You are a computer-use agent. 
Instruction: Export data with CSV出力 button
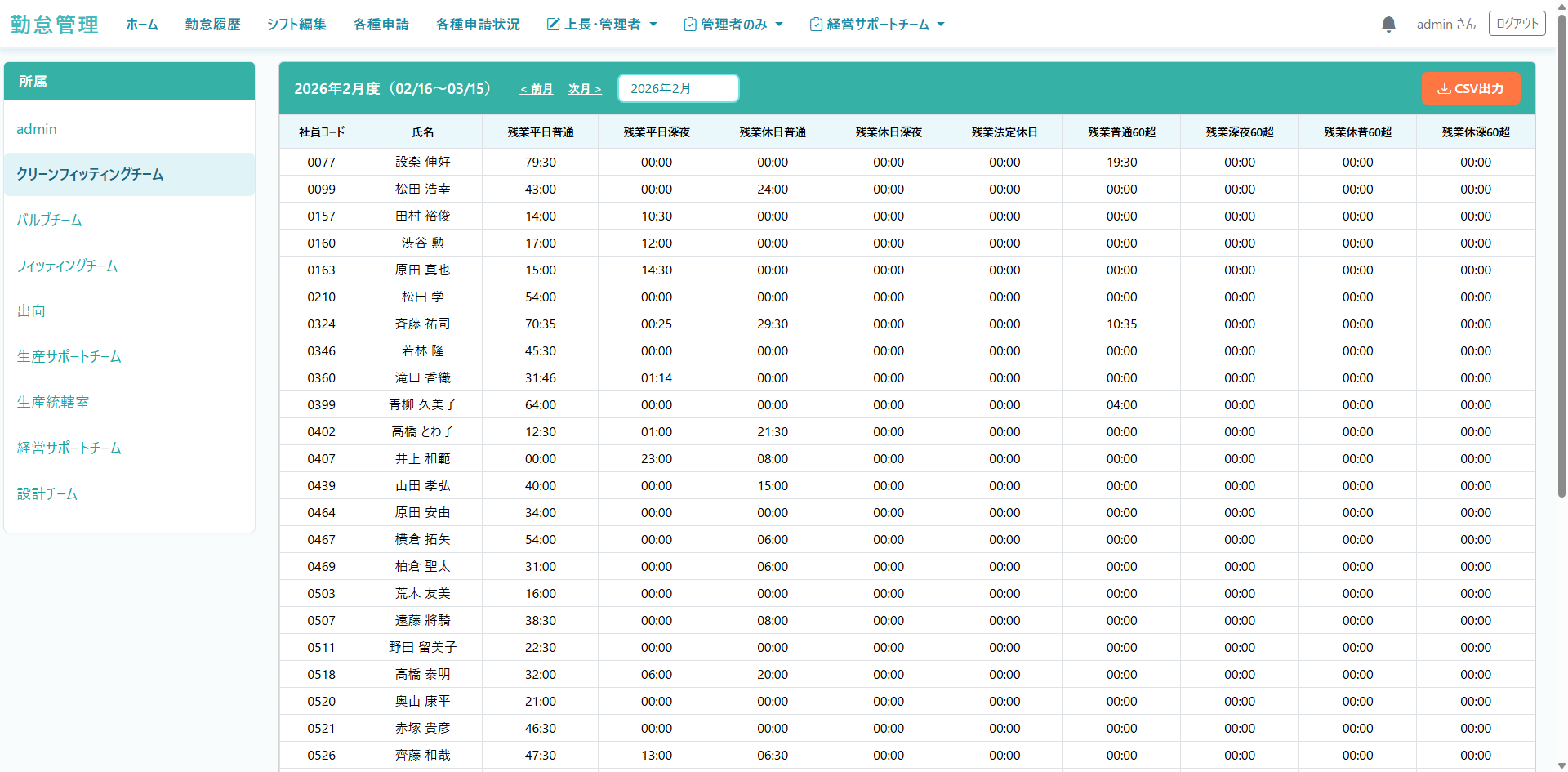pyautogui.click(x=1471, y=88)
